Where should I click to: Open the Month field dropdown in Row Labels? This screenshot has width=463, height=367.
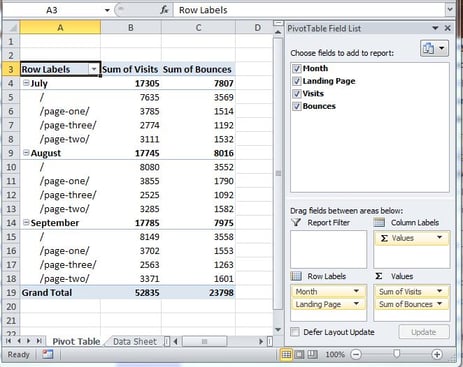pos(356,291)
